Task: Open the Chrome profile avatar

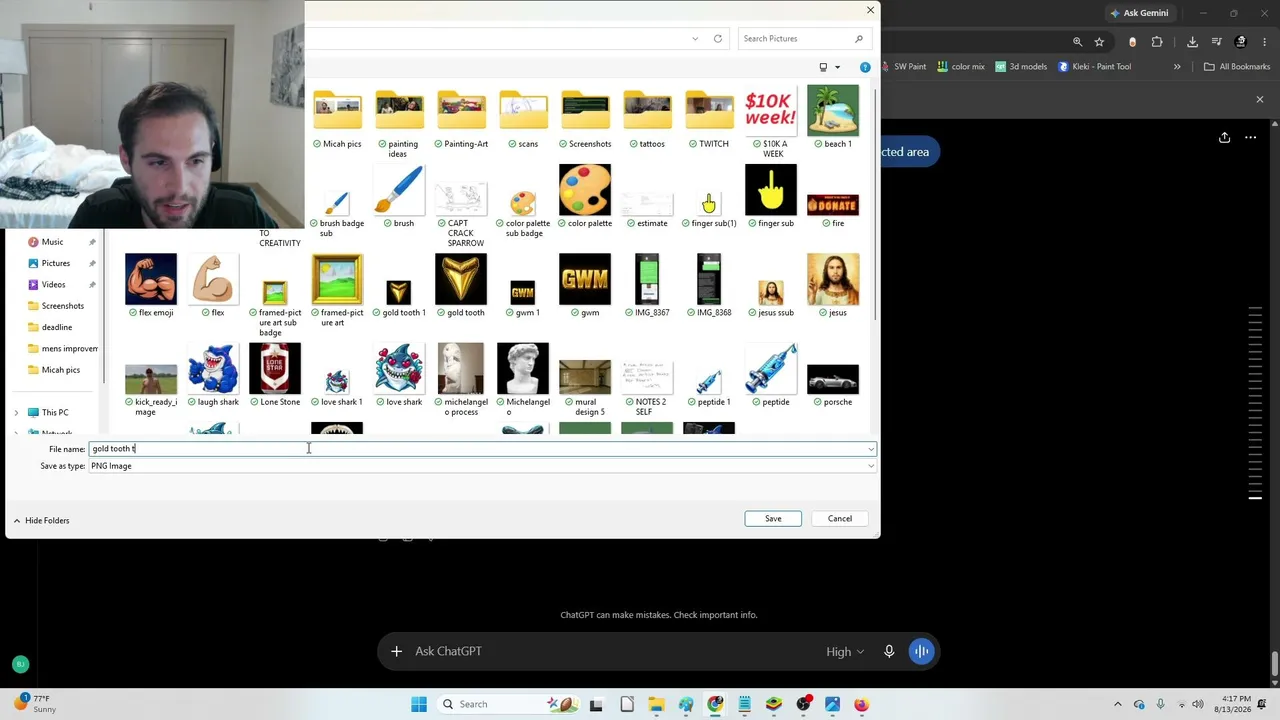Action: tap(1241, 42)
